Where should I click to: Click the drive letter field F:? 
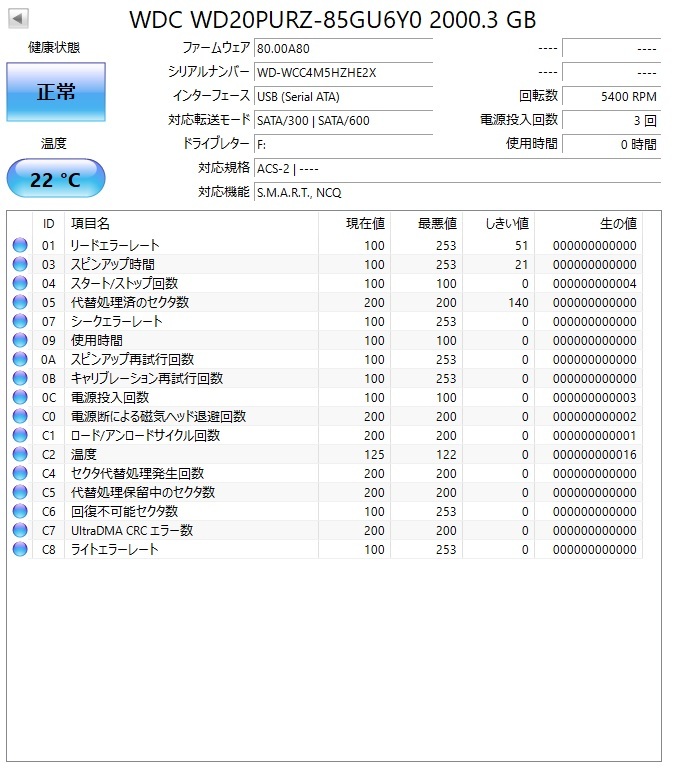click(x=343, y=144)
